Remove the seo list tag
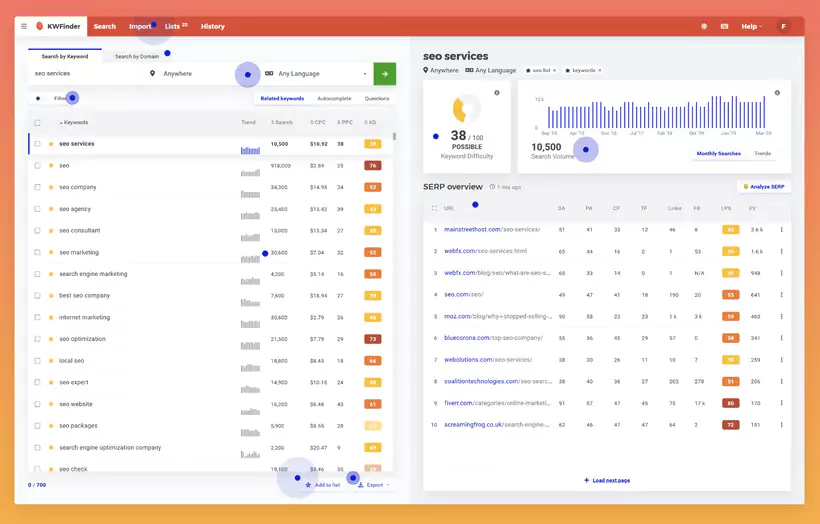The width and height of the screenshot is (820, 524). [x=554, y=70]
